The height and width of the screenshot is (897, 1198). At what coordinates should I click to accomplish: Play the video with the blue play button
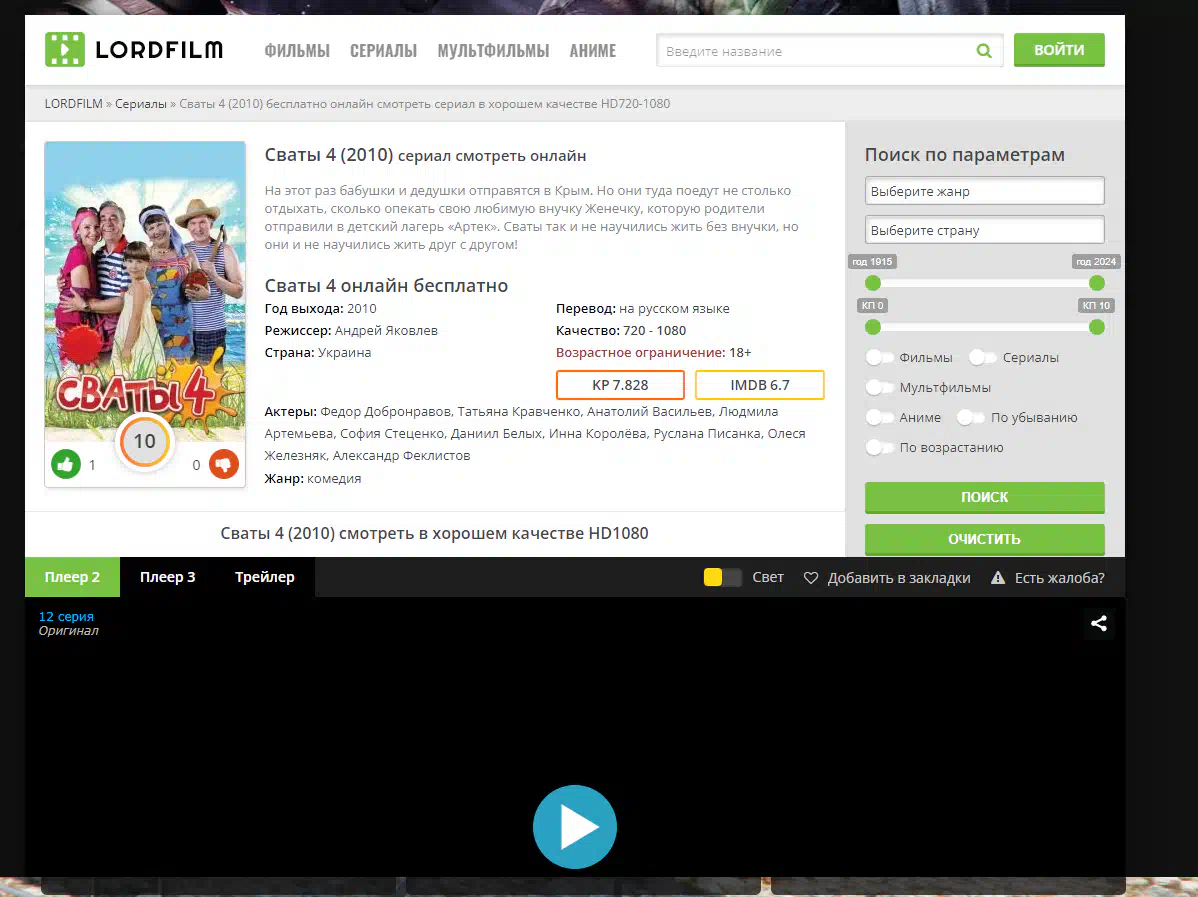click(575, 827)
